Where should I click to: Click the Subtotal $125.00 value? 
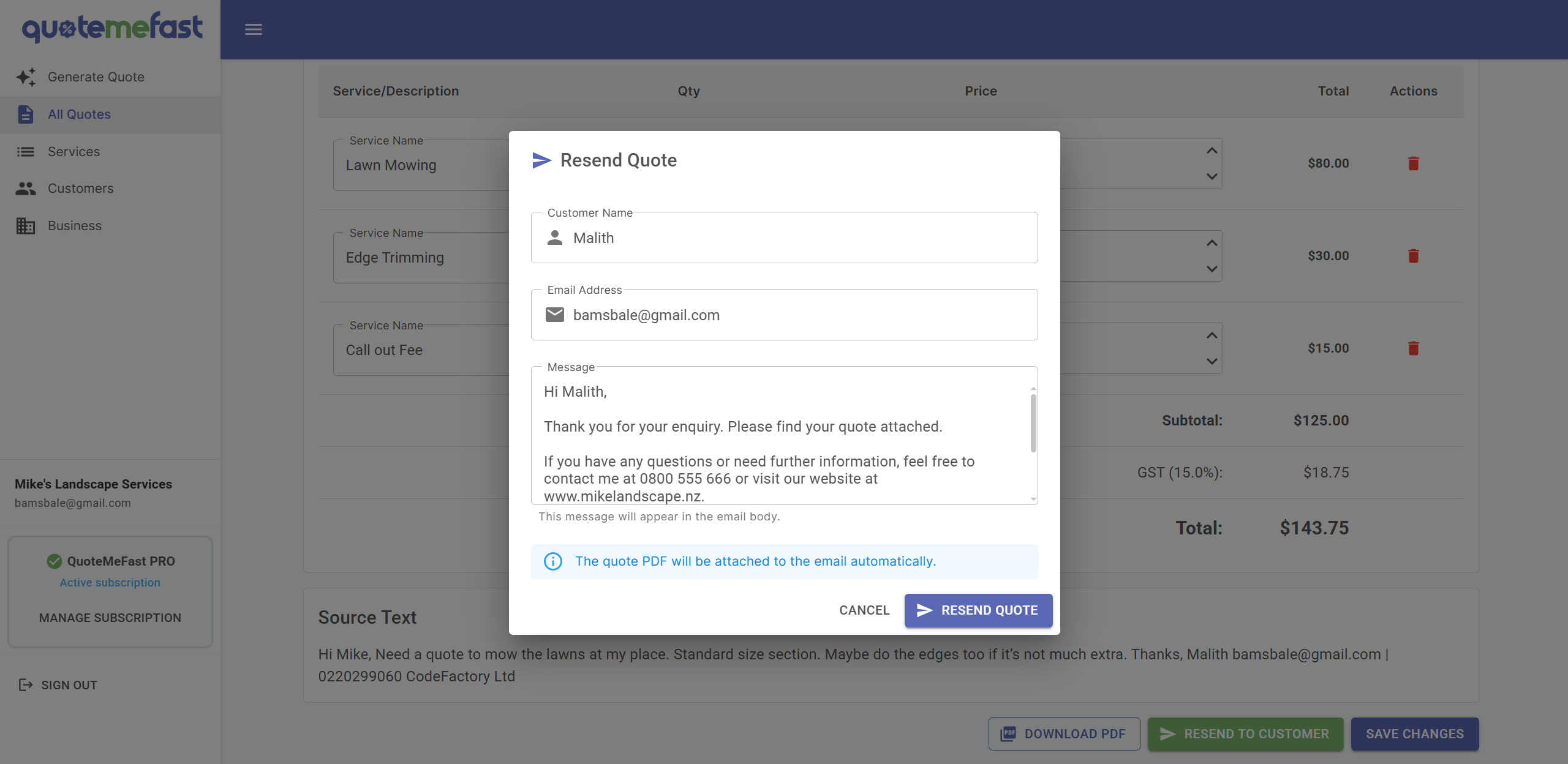pos(1321,421)
